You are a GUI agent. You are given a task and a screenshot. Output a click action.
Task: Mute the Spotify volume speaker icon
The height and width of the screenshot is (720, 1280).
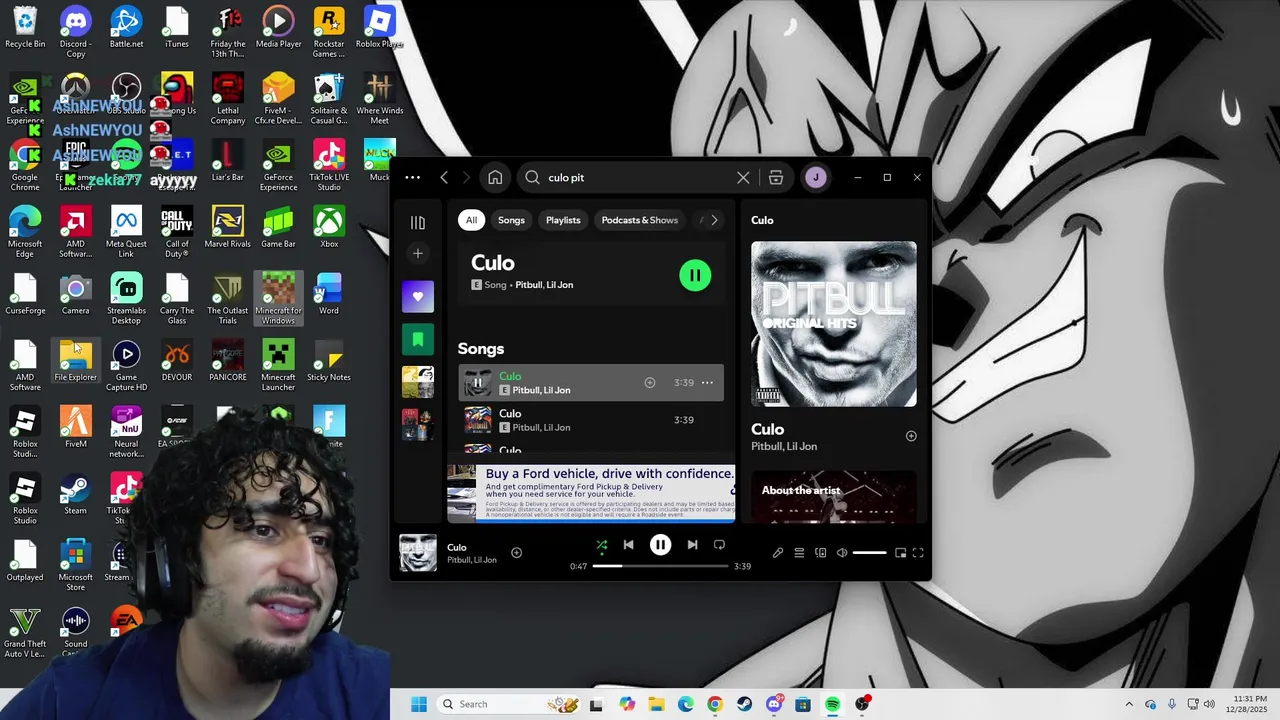pyautogui.click(x=842, y=553)
